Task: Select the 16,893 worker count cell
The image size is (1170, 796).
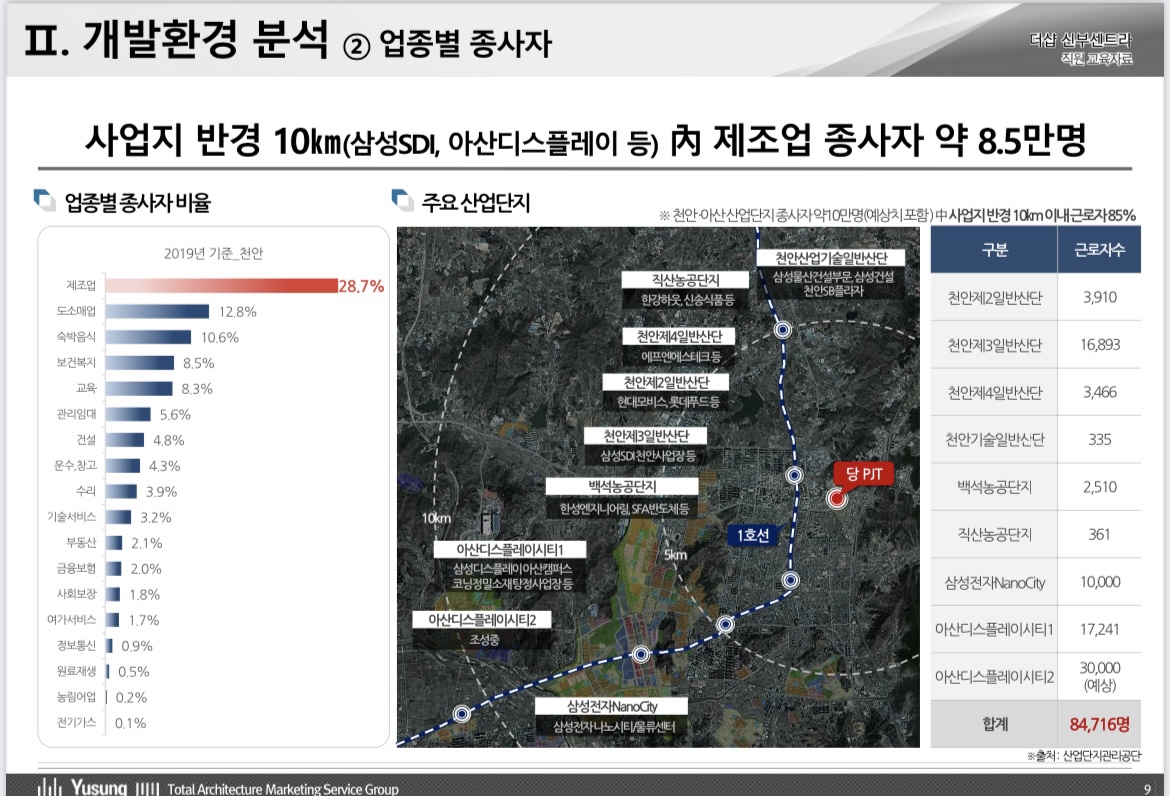Action: point(1099,345)
